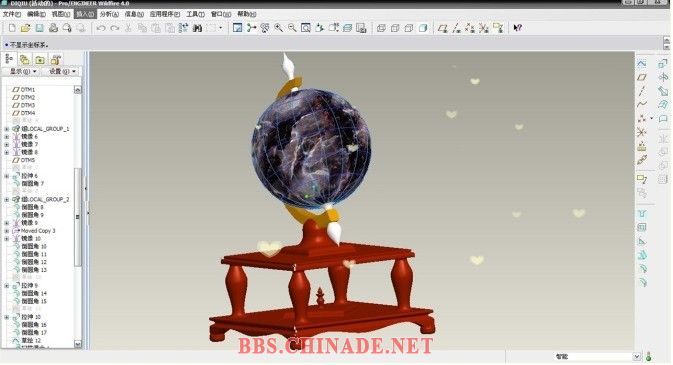Click the zoom in magnifier icon
This screenshot has height=365, width=673.
click(x=279, y=28)
